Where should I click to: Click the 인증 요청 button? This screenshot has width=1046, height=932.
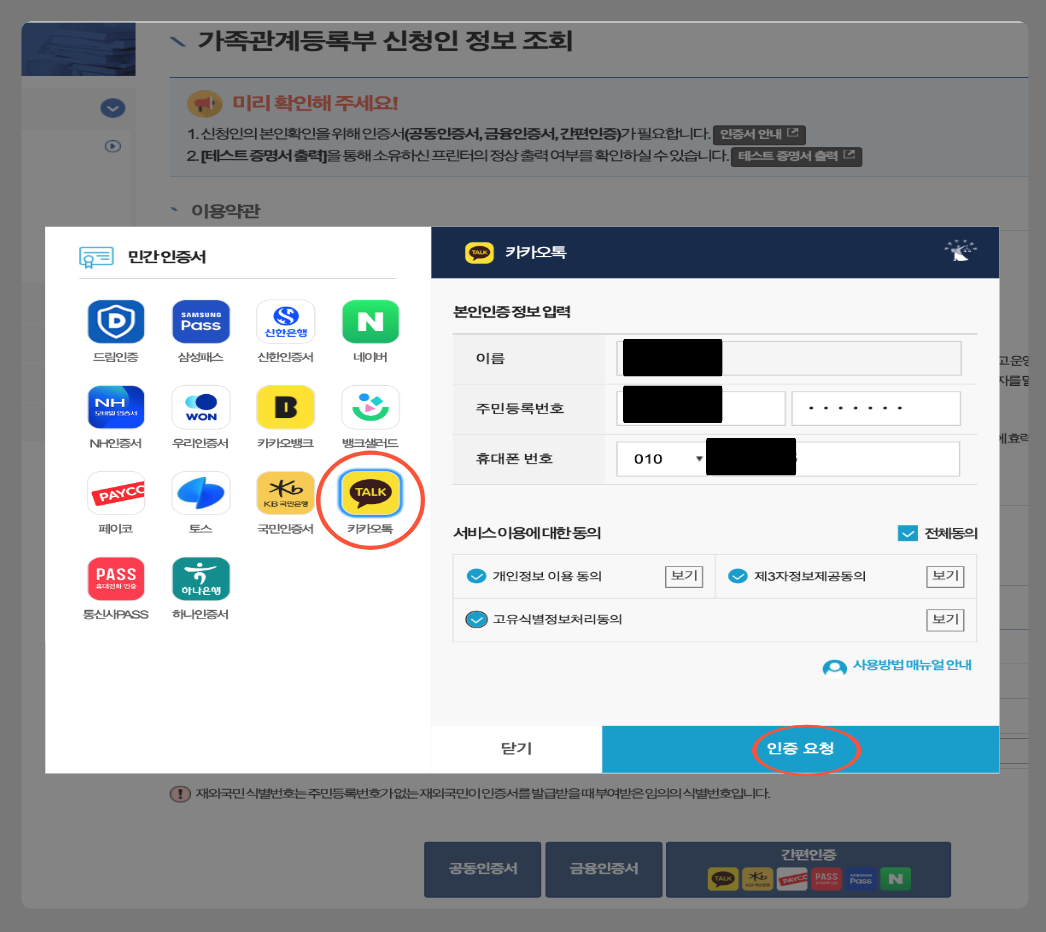801,749
